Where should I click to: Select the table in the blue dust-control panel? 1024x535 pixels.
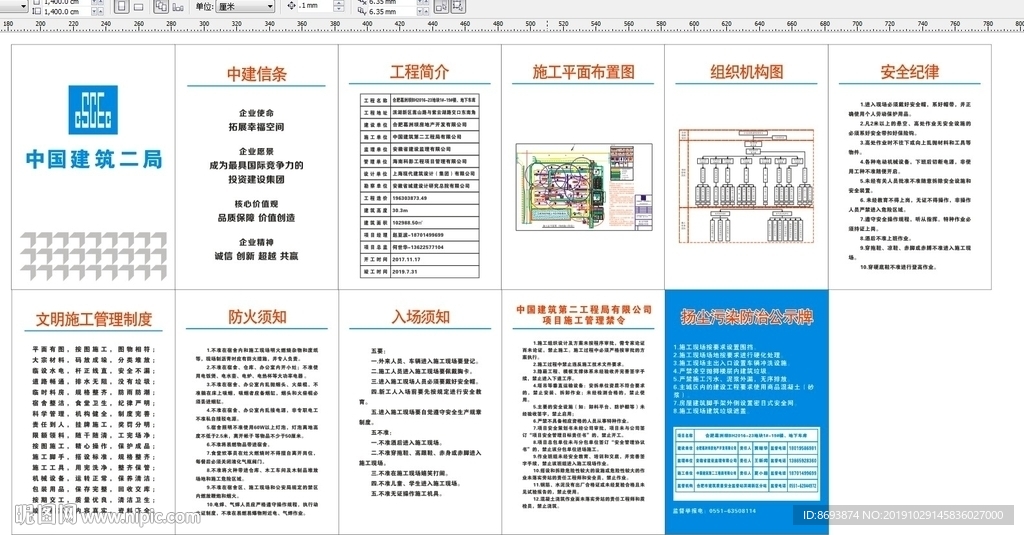(746, 464)
